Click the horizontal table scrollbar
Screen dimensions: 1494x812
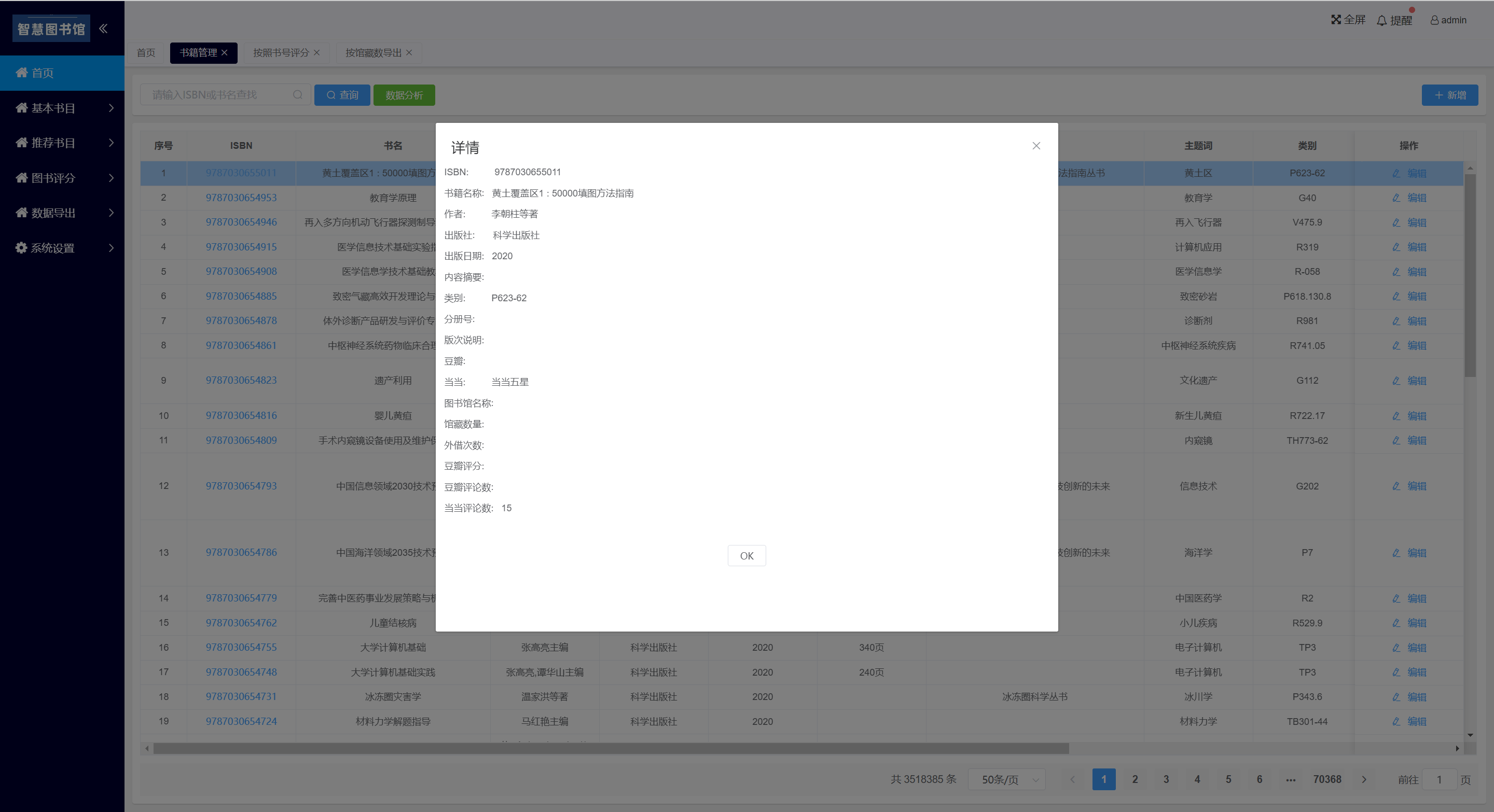611,748
